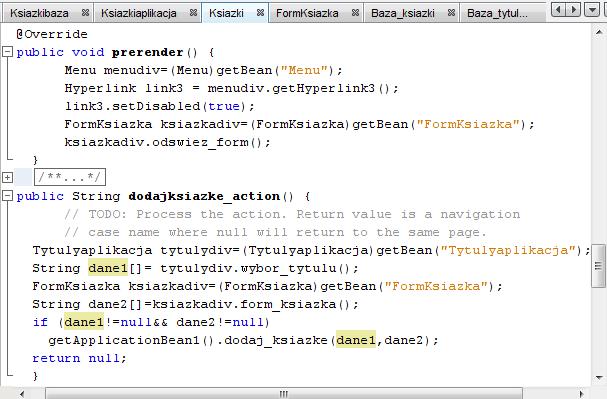The image size is (607, 399).
Task: Close the Baza_ksiazki tab
Action: click(x=451, y=13)
